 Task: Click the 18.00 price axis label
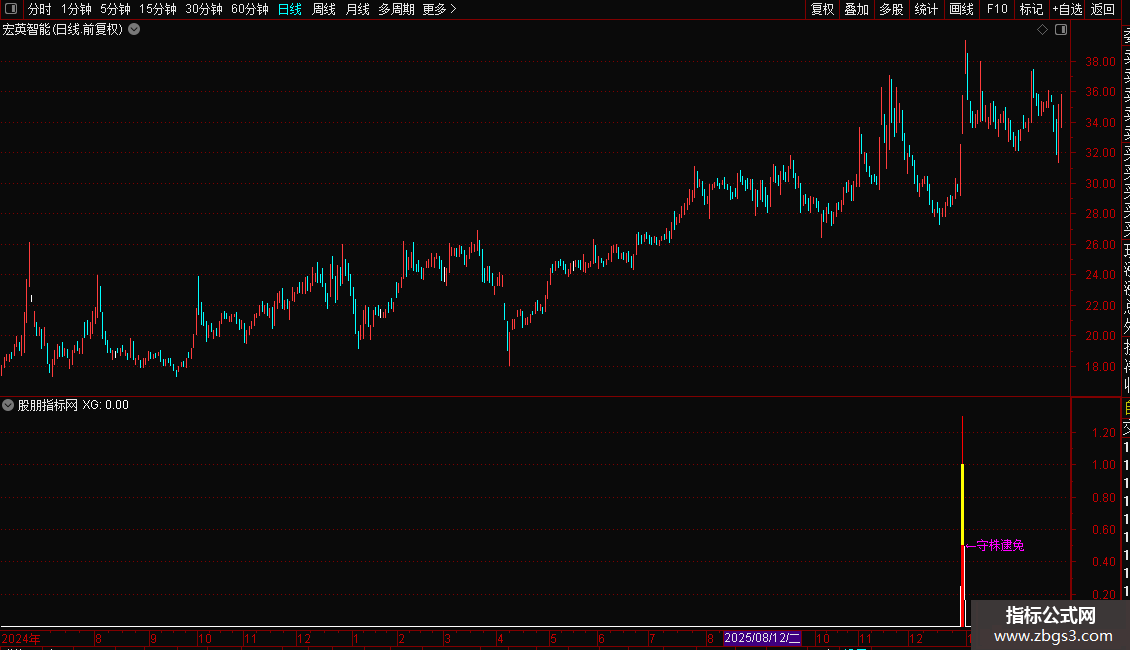[x=1100, y=367]
